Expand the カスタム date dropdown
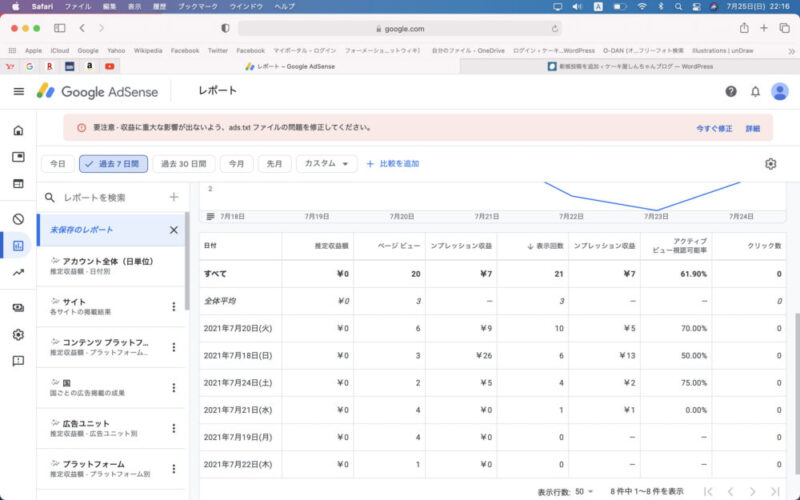The height and width of the screenshot is (500, 800). (x=326, y=164)
